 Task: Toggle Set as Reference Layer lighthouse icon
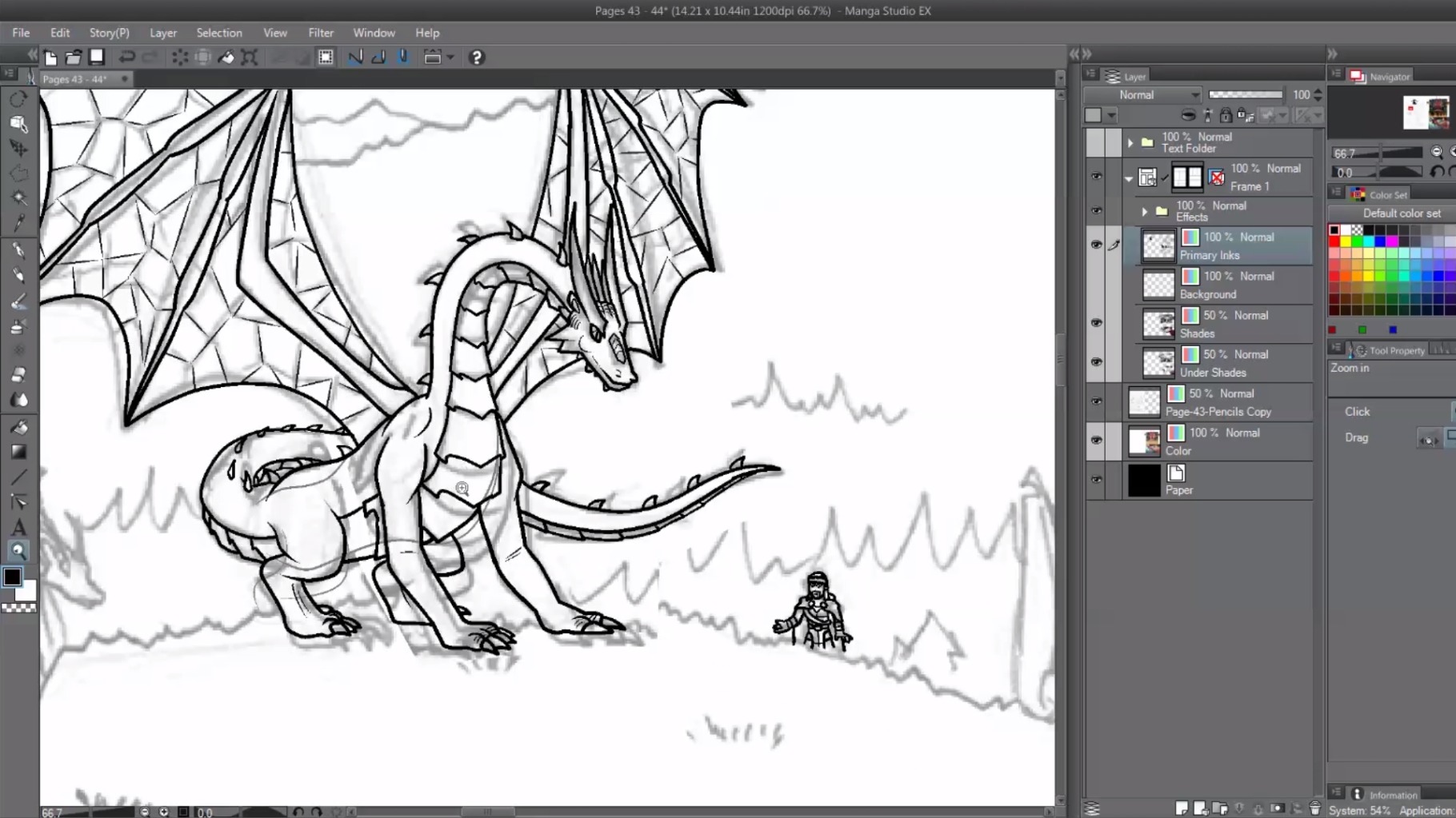pos(1208,116)
